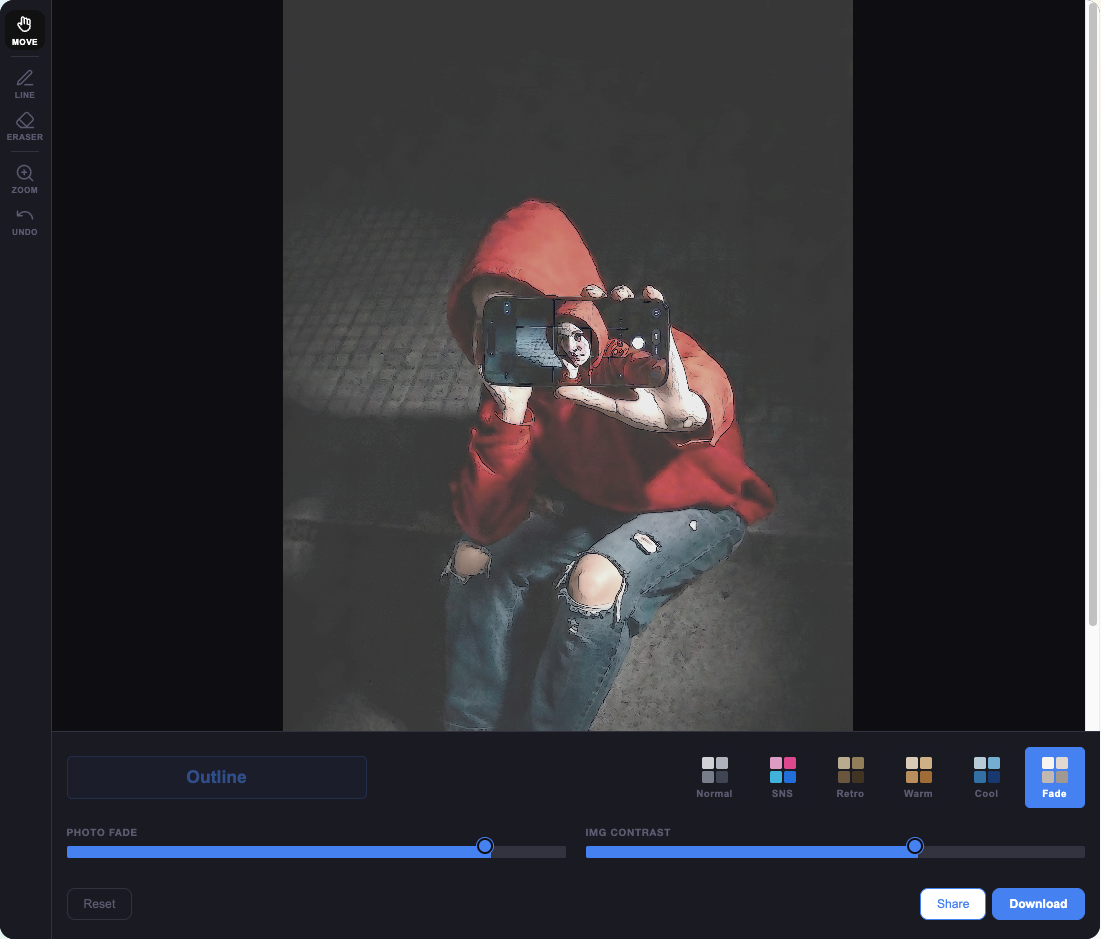Click the PHOTO FADE label

point(102,832)
